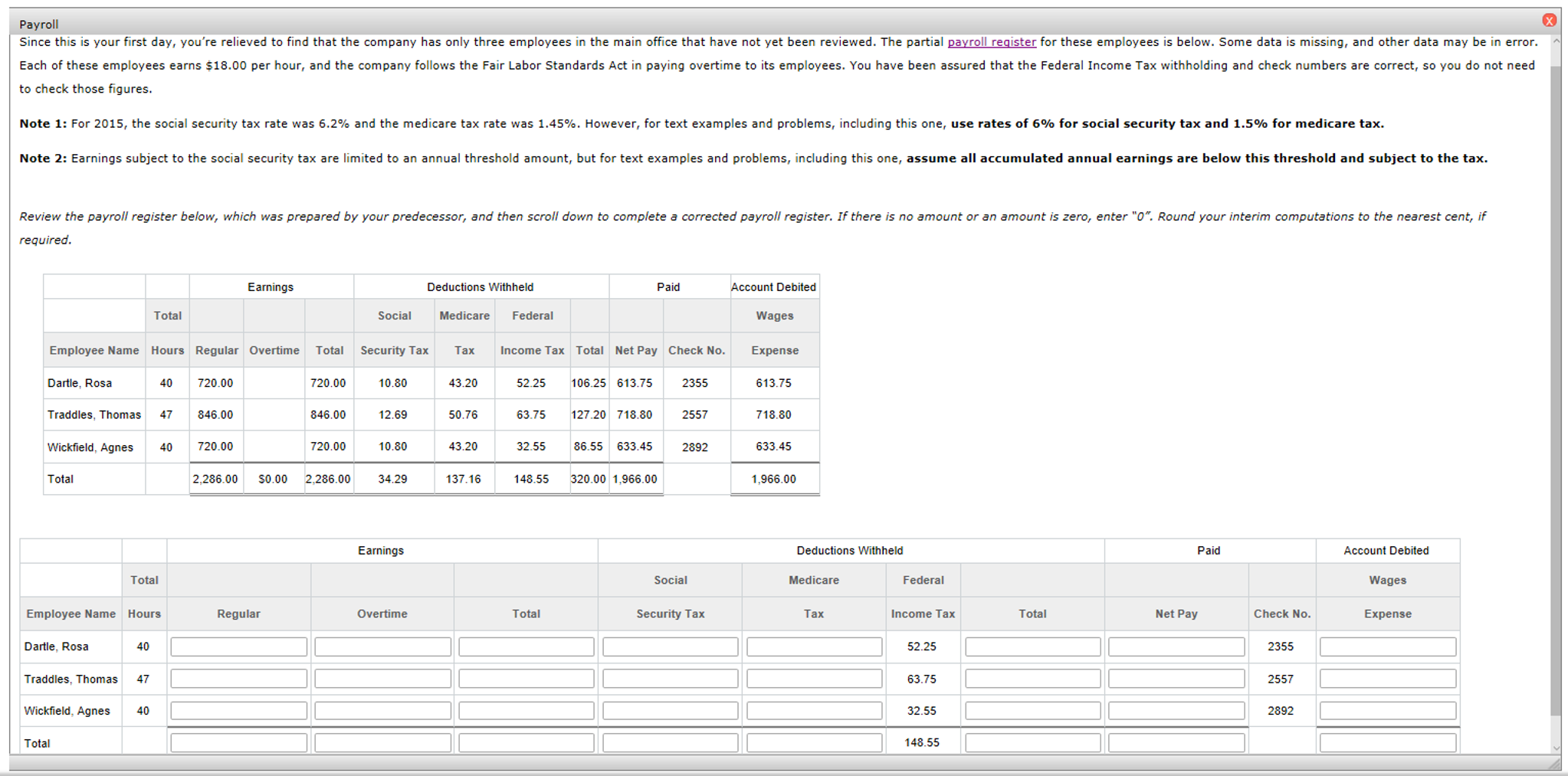This screenshot has width=1568, height=776.
Task: Click Wickfield, Agnes Medicare Tax input
Action: click(815, 711)
